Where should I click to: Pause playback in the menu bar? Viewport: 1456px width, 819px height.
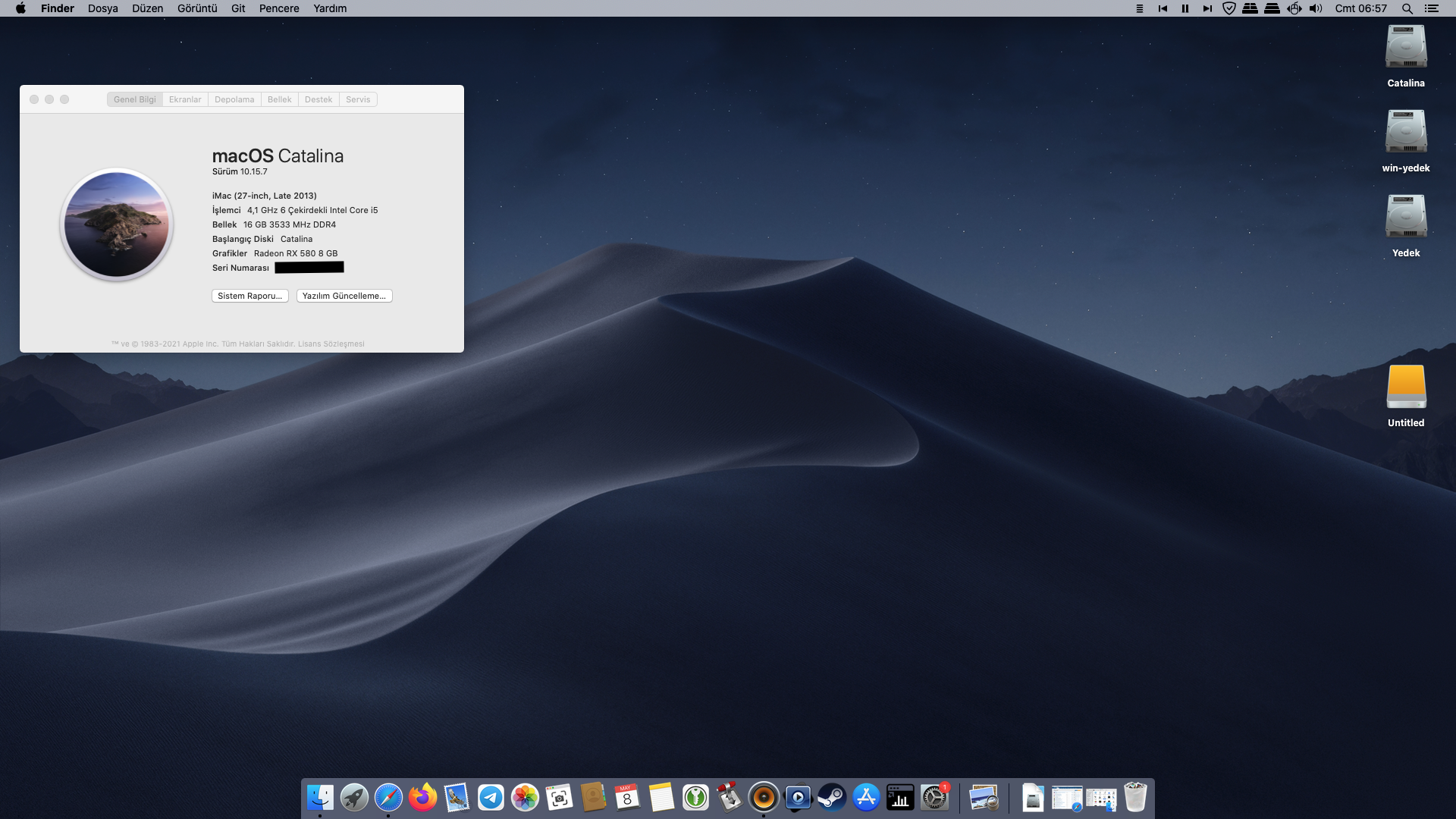click(1185, 8)
